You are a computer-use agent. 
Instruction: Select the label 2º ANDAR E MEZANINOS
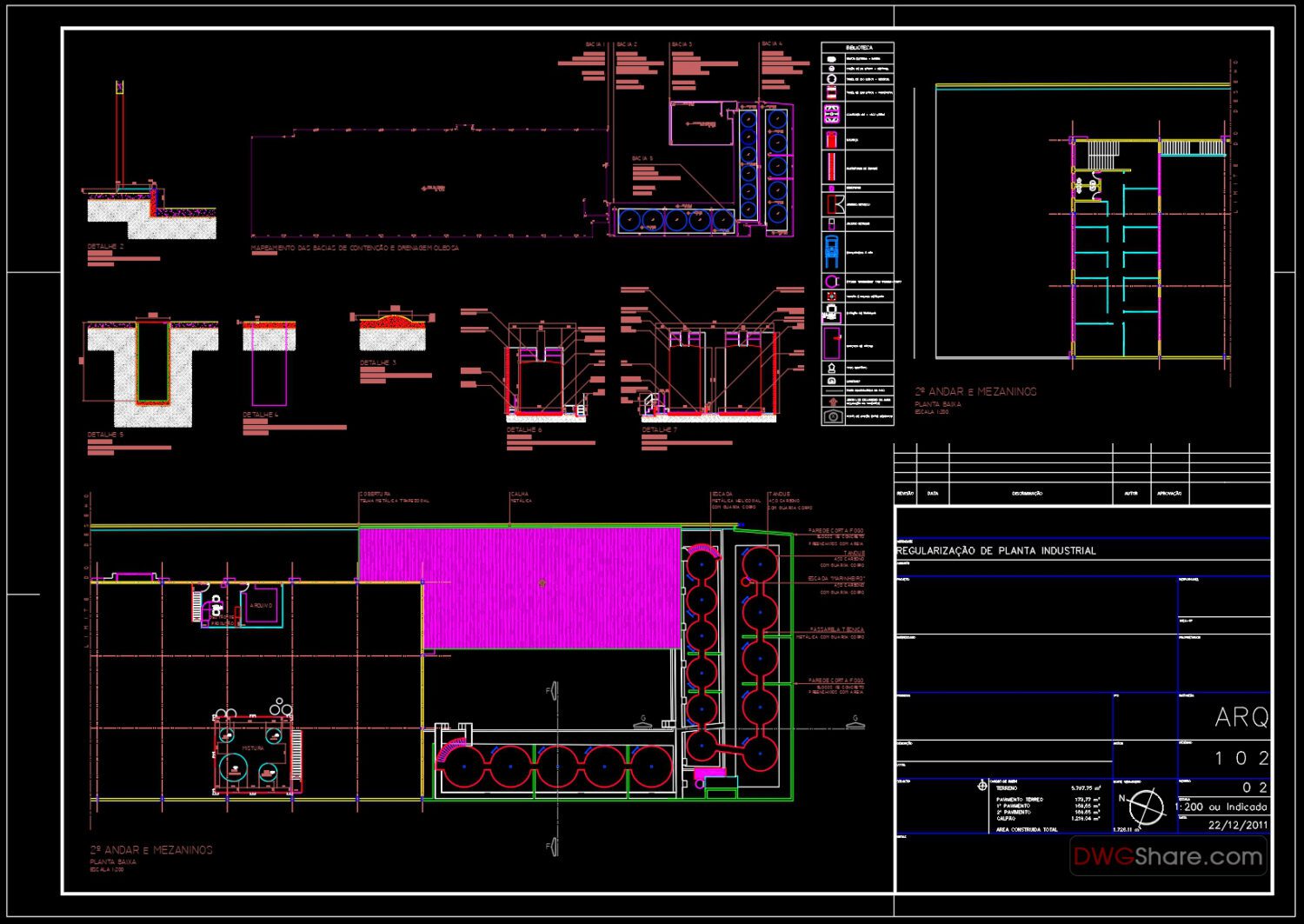(x=152, y=850)
